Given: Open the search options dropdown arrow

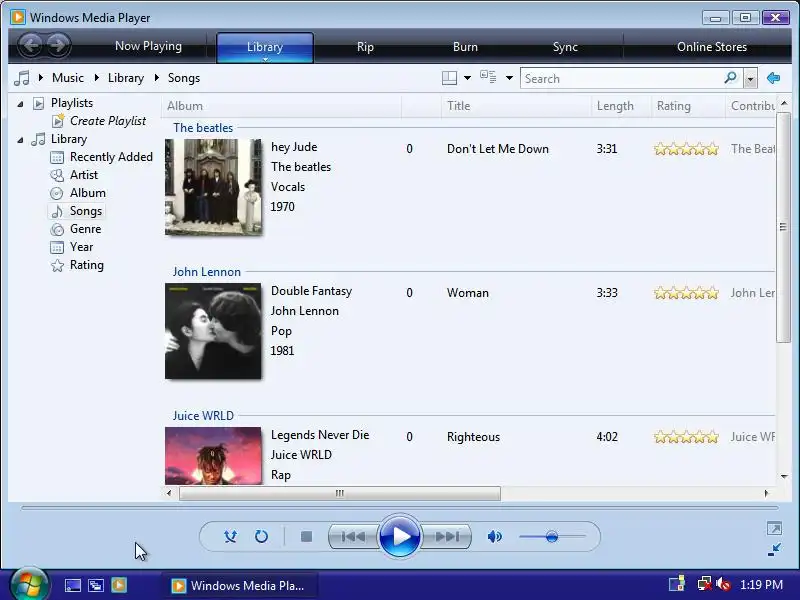Looking at the screenshot, I should pos(750,79).
